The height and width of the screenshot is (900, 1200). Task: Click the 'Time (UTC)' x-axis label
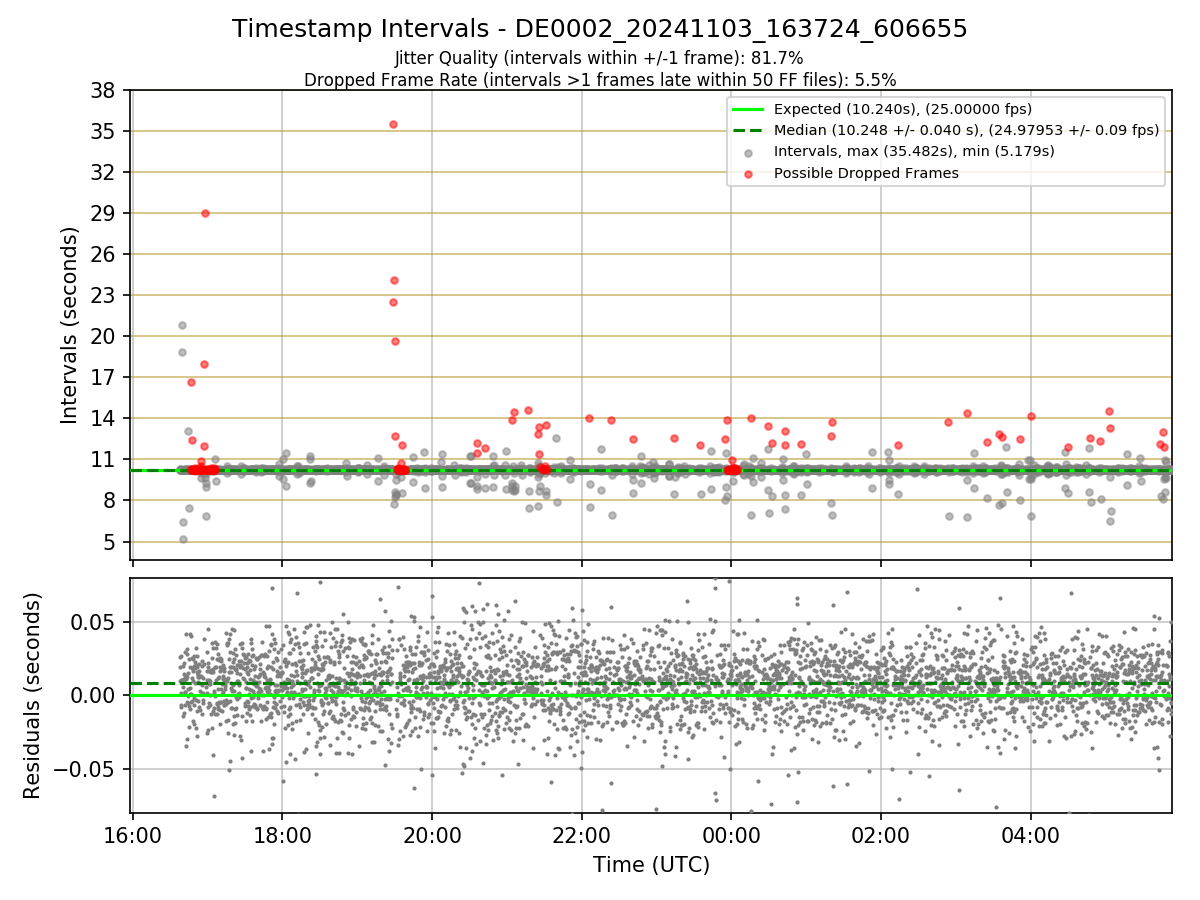[651, 864]
